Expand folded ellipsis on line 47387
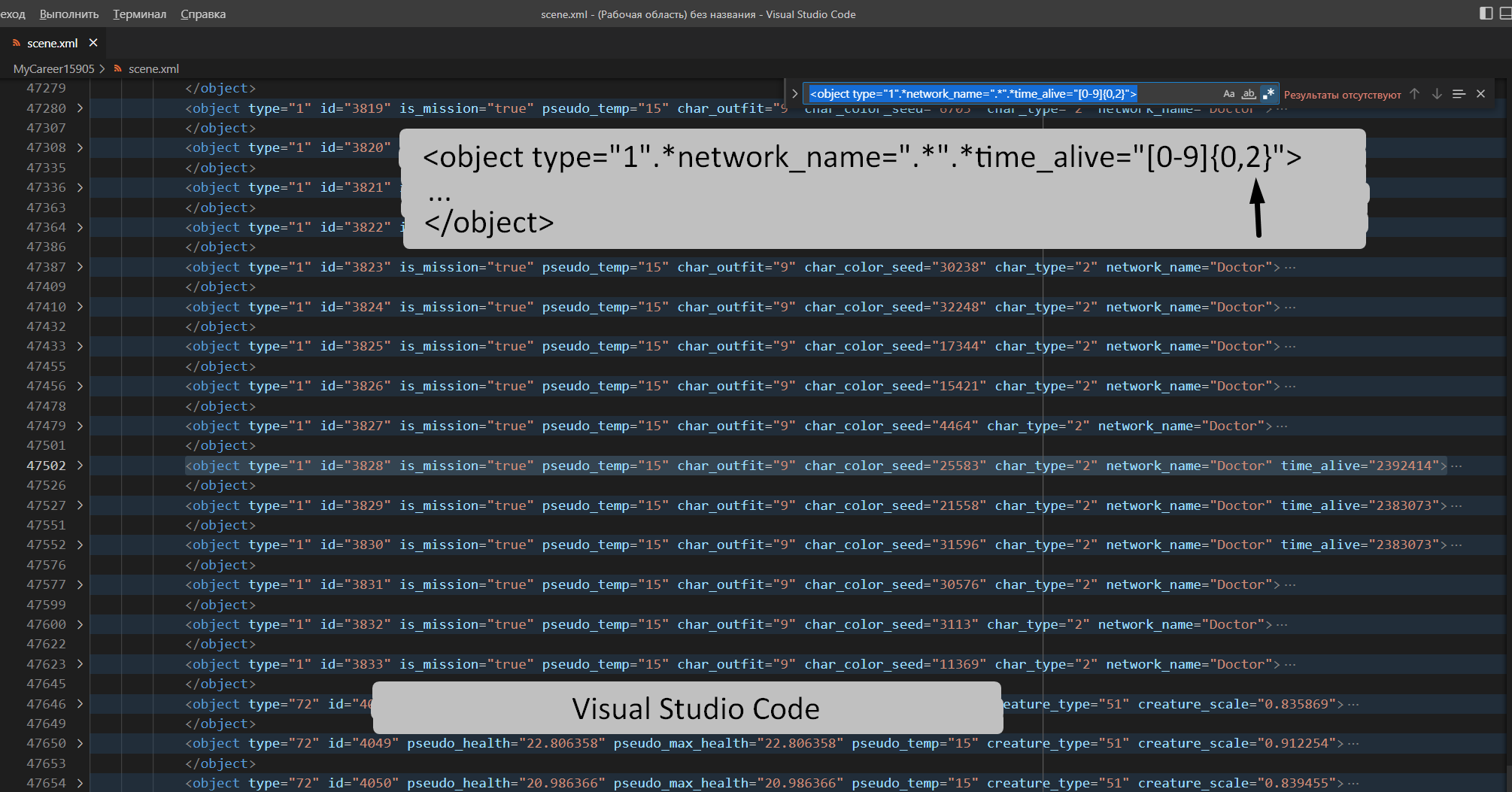The height and width of the screenshot is (792, 1512). (x=1290, y=268)
